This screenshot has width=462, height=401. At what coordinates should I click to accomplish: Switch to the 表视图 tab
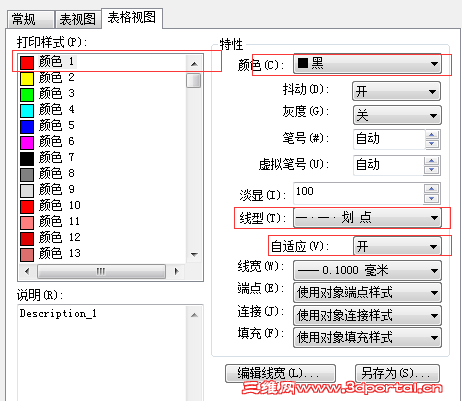tap(78, 19)
